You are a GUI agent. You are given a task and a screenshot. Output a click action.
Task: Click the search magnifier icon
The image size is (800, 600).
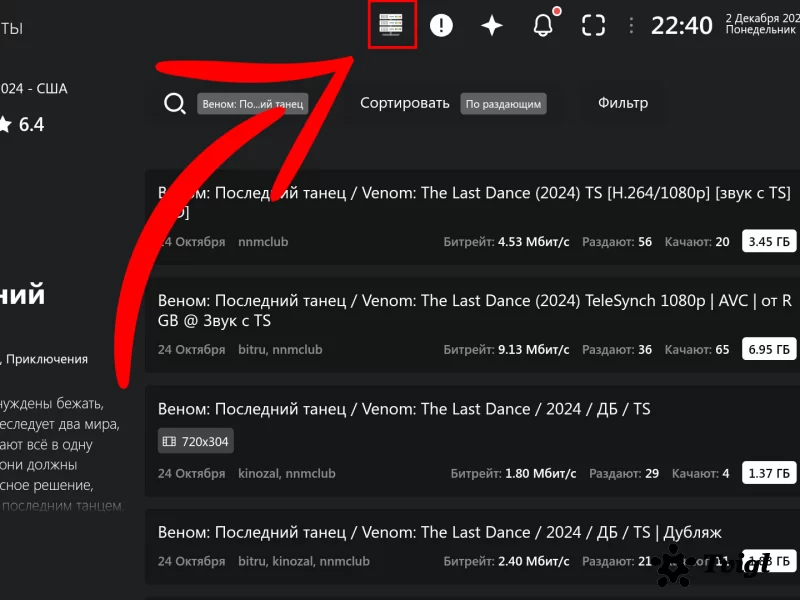point(175,104)
